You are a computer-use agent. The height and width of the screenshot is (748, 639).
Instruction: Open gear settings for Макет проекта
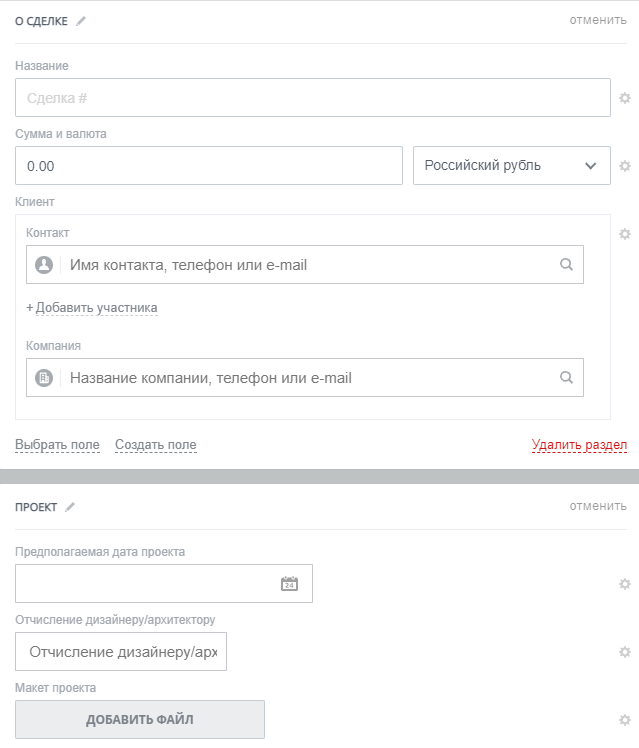coord(625,719)
